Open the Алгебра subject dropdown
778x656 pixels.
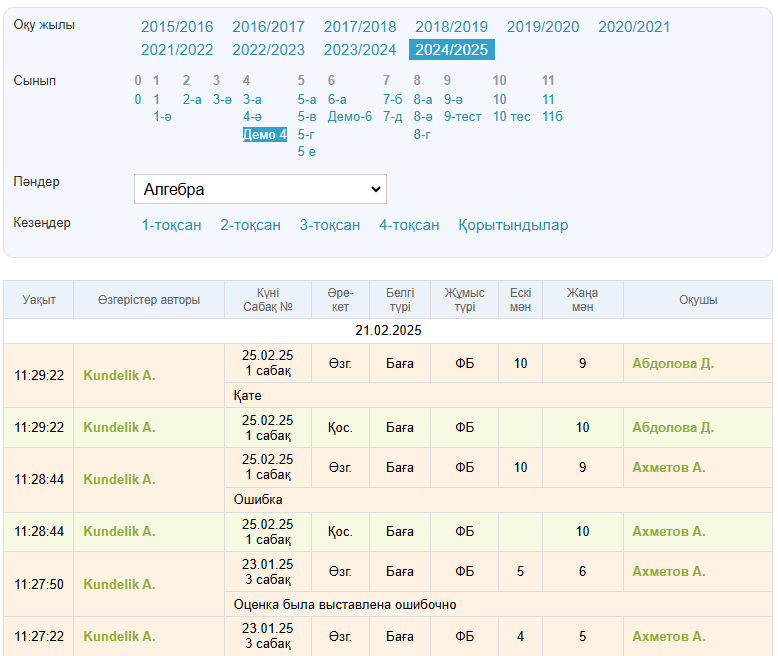(260, 189)
